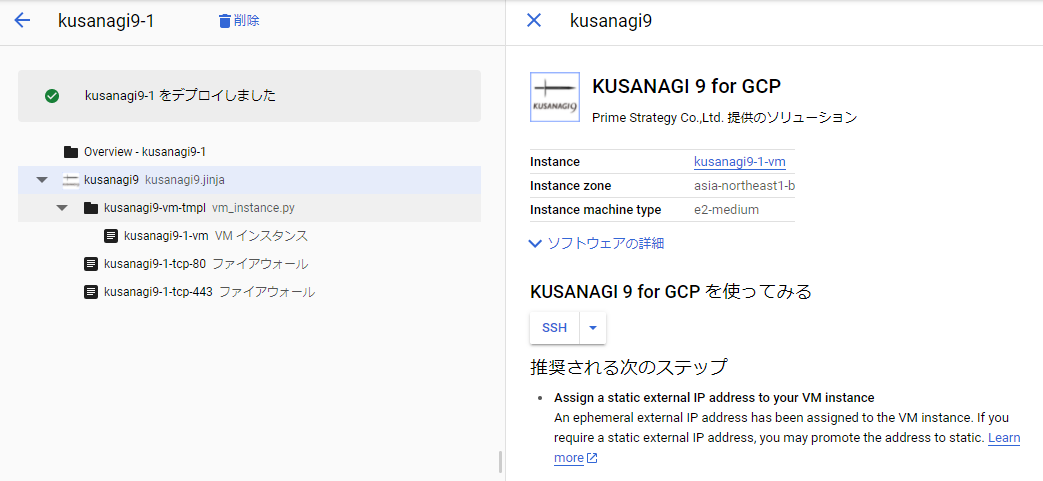1043x481 pixels.
Task: Click the green deployment success checkmark
Action: point(52,96)
